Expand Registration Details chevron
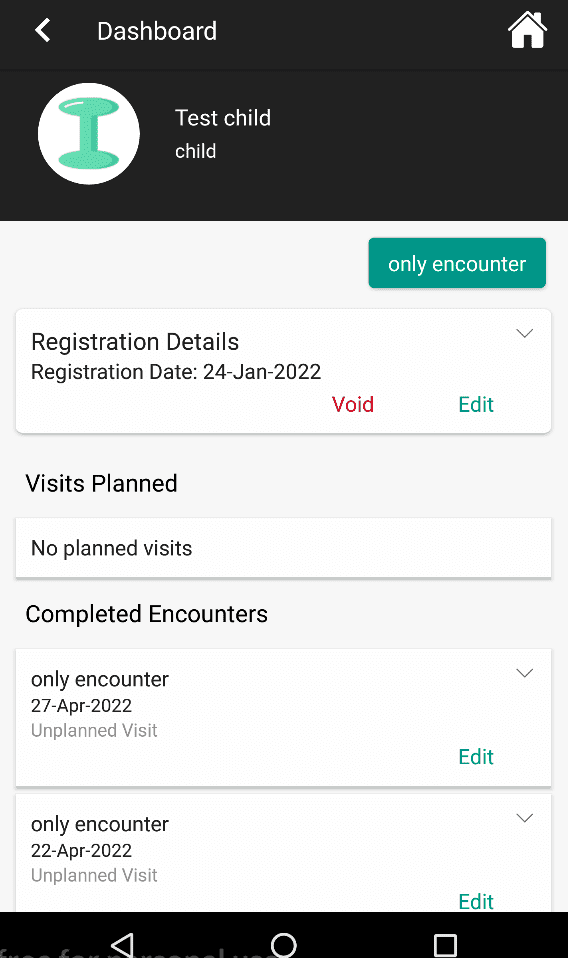This screenshot has width=568, height=958. (x=525, y=334)
